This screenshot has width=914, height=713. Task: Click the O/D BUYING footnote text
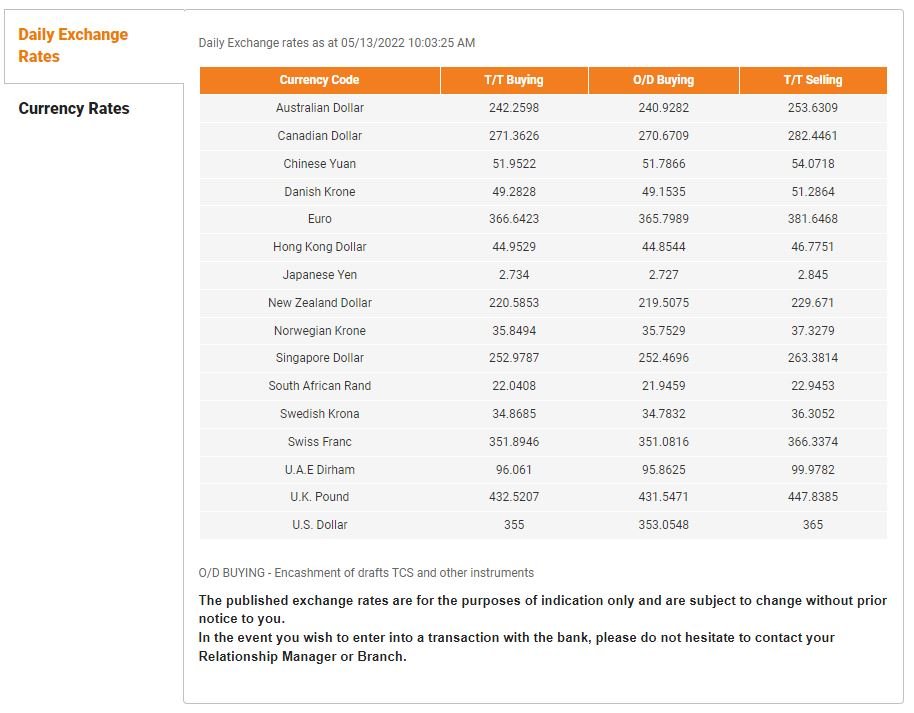366,573
